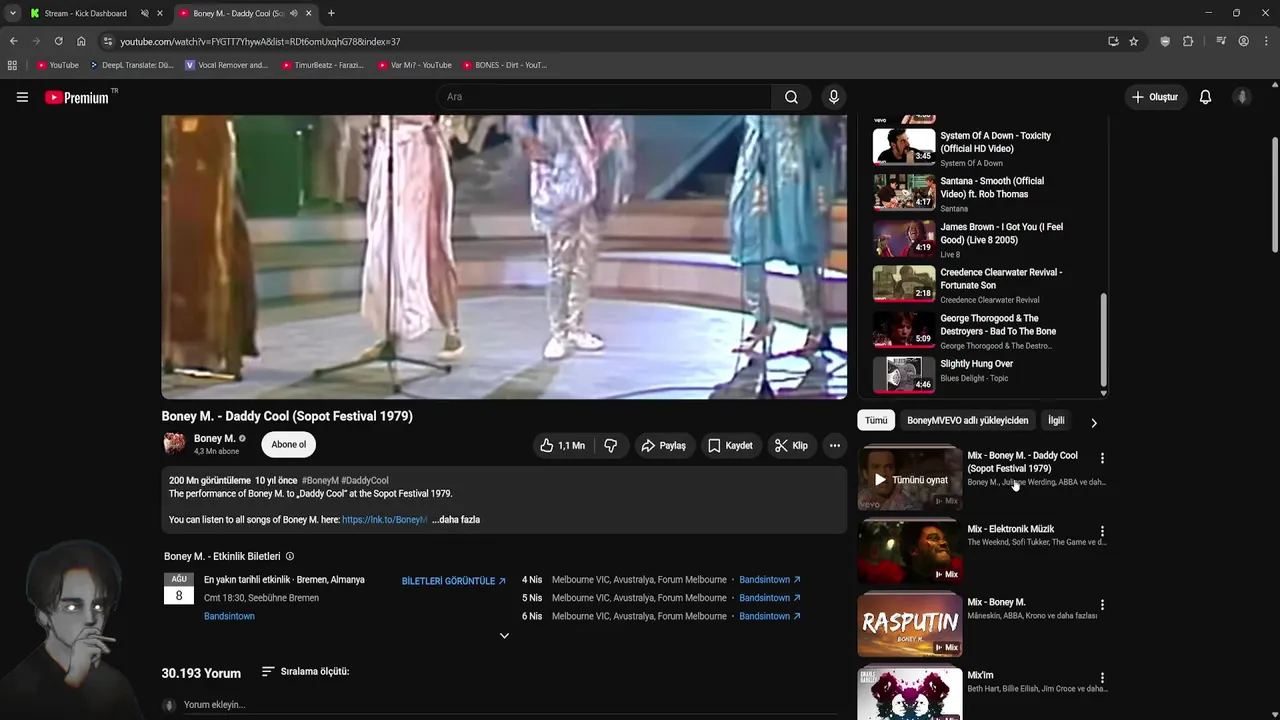Open Bandsintown link for 4 Nis event
This screenshot has height=720, width=1280.
pyautogui.click(x=770, y=580)
